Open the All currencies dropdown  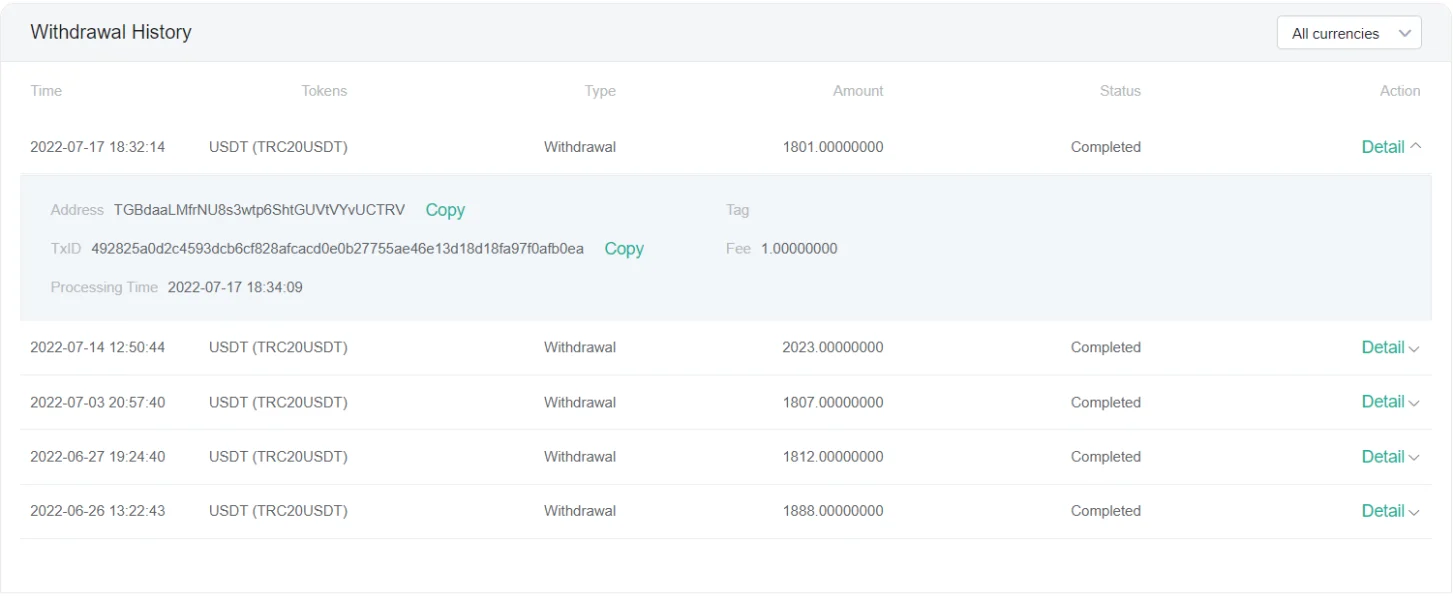click(1348, 33)
